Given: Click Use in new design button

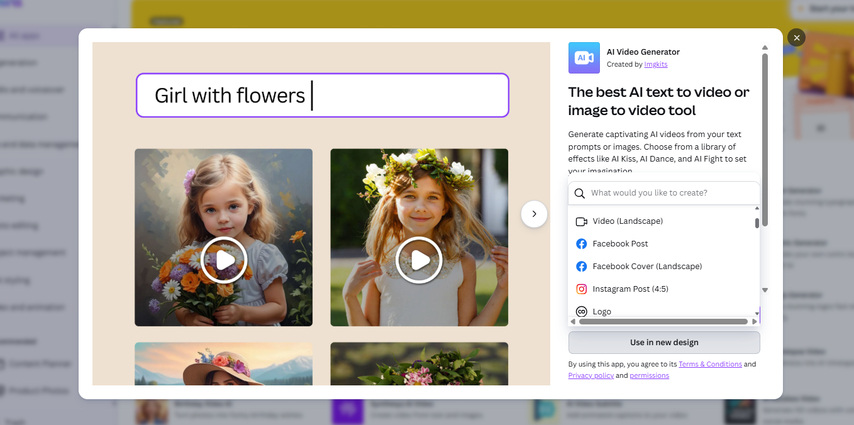Looking at the screenshot, I should click(x=664, y=343).
